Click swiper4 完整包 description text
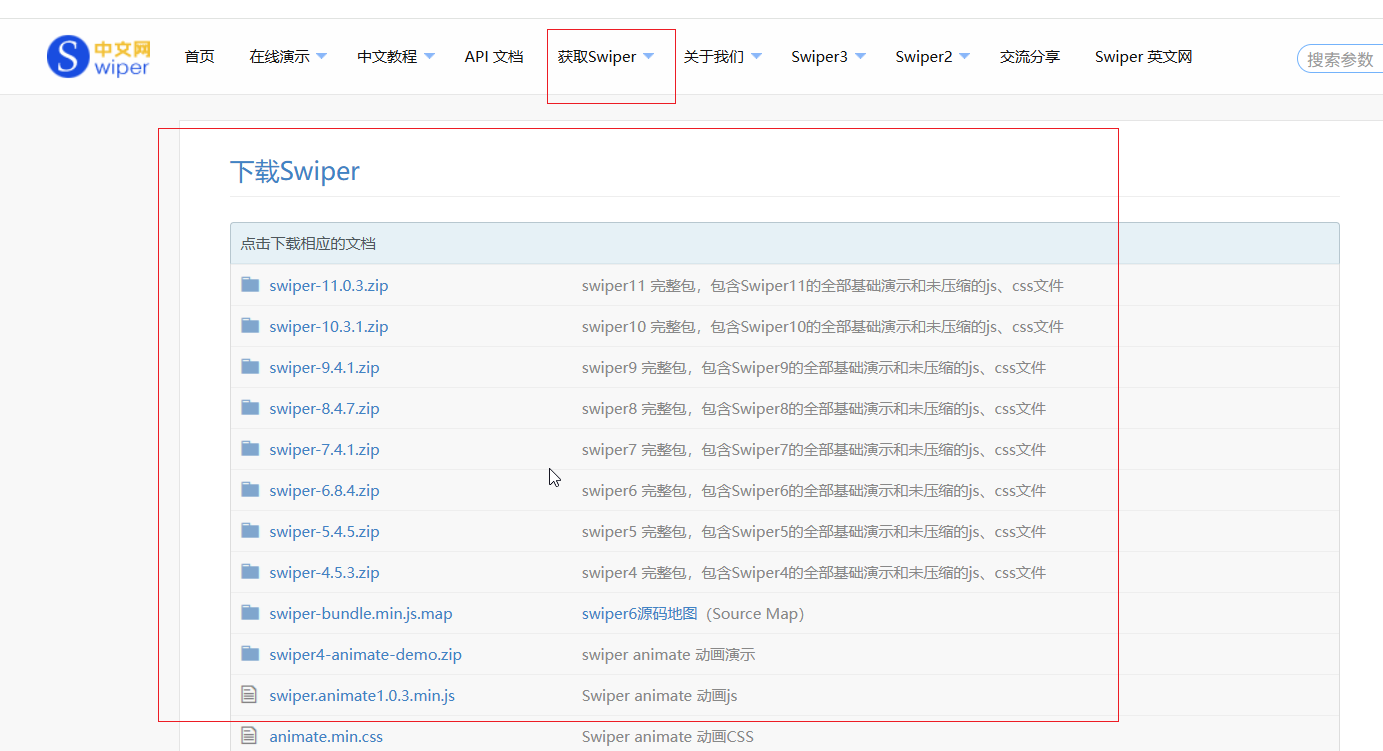 814,573
